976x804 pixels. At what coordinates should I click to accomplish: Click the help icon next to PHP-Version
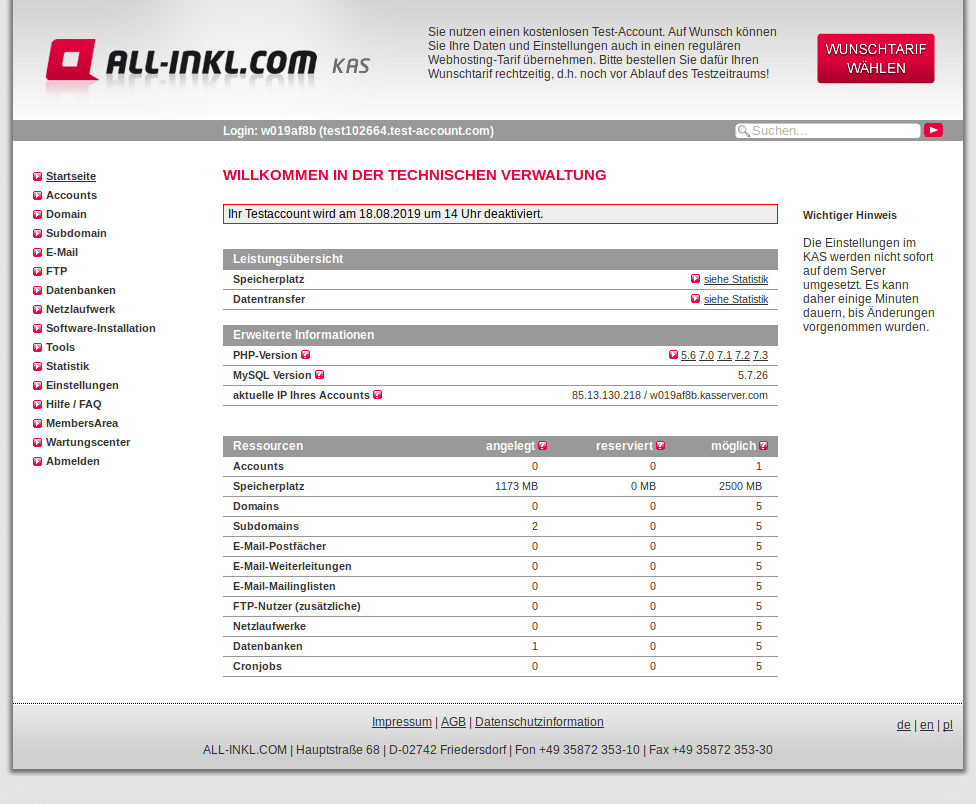click(306, 355)
